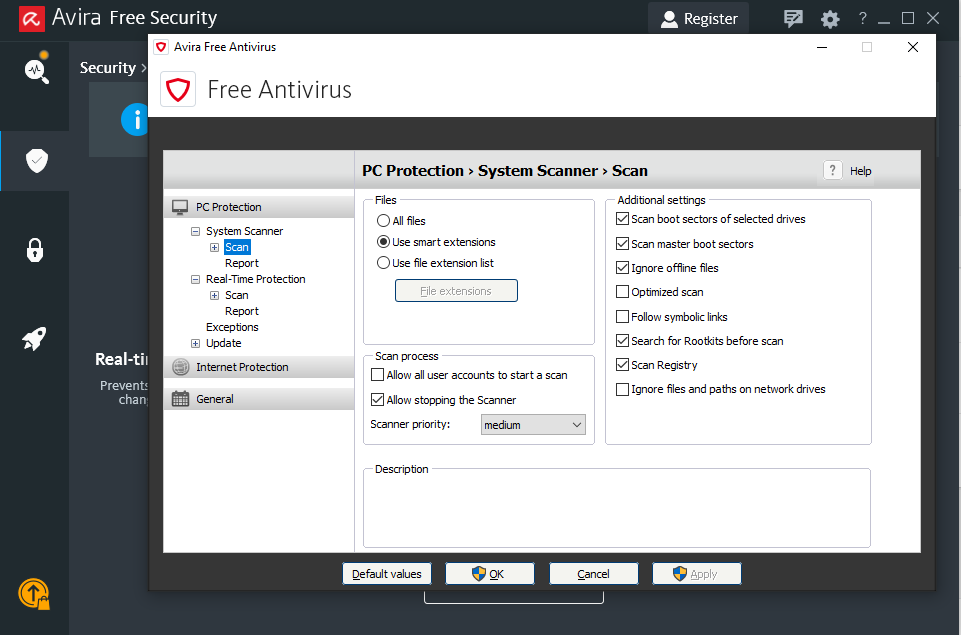Screen dimensions: 961x635
Task: Select Exceptions in the settings tree
Action: (232, 327)
